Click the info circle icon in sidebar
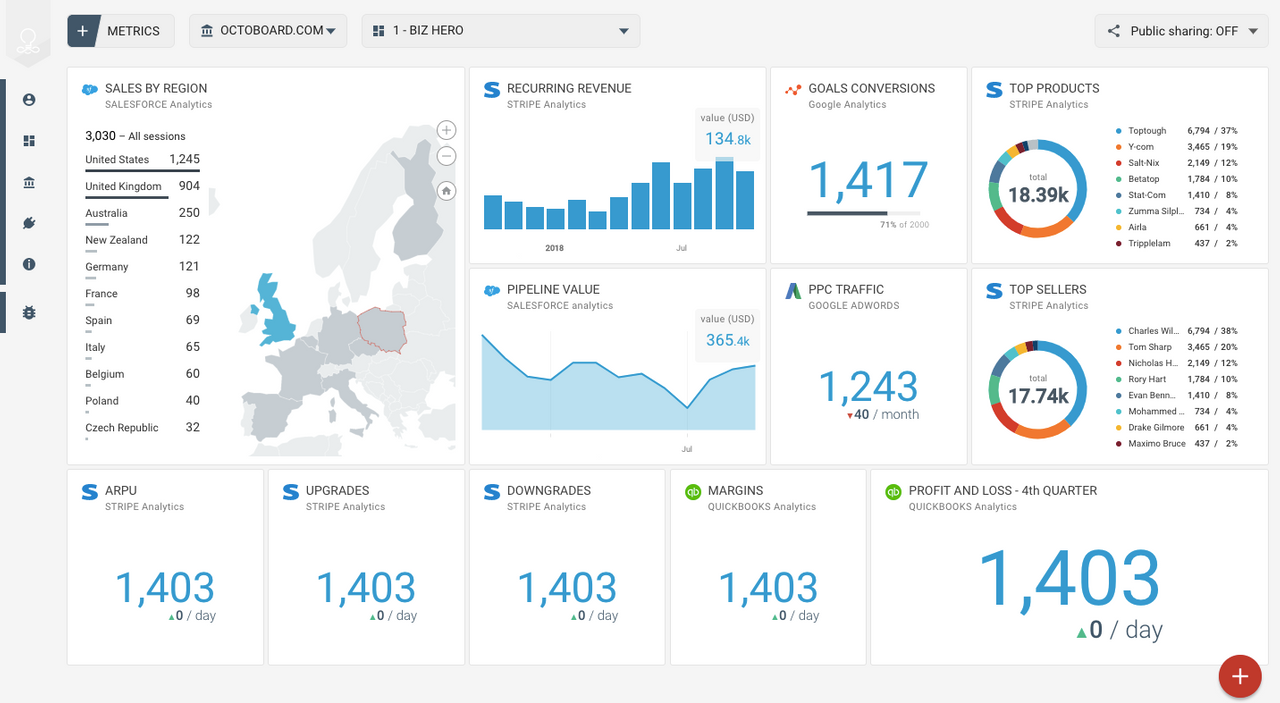The image size is (1280, 703). pyautogui.click(x=28, y=264)
